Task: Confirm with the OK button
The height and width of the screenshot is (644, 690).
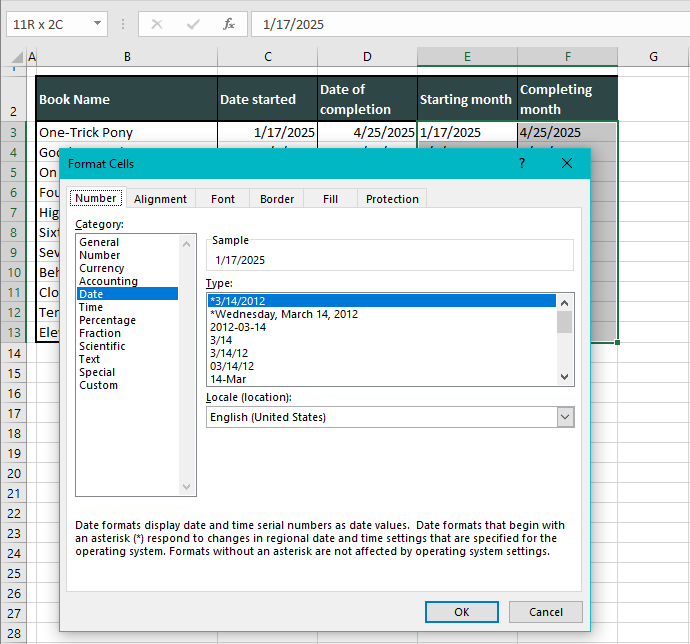Action: [x=462, y=612]
